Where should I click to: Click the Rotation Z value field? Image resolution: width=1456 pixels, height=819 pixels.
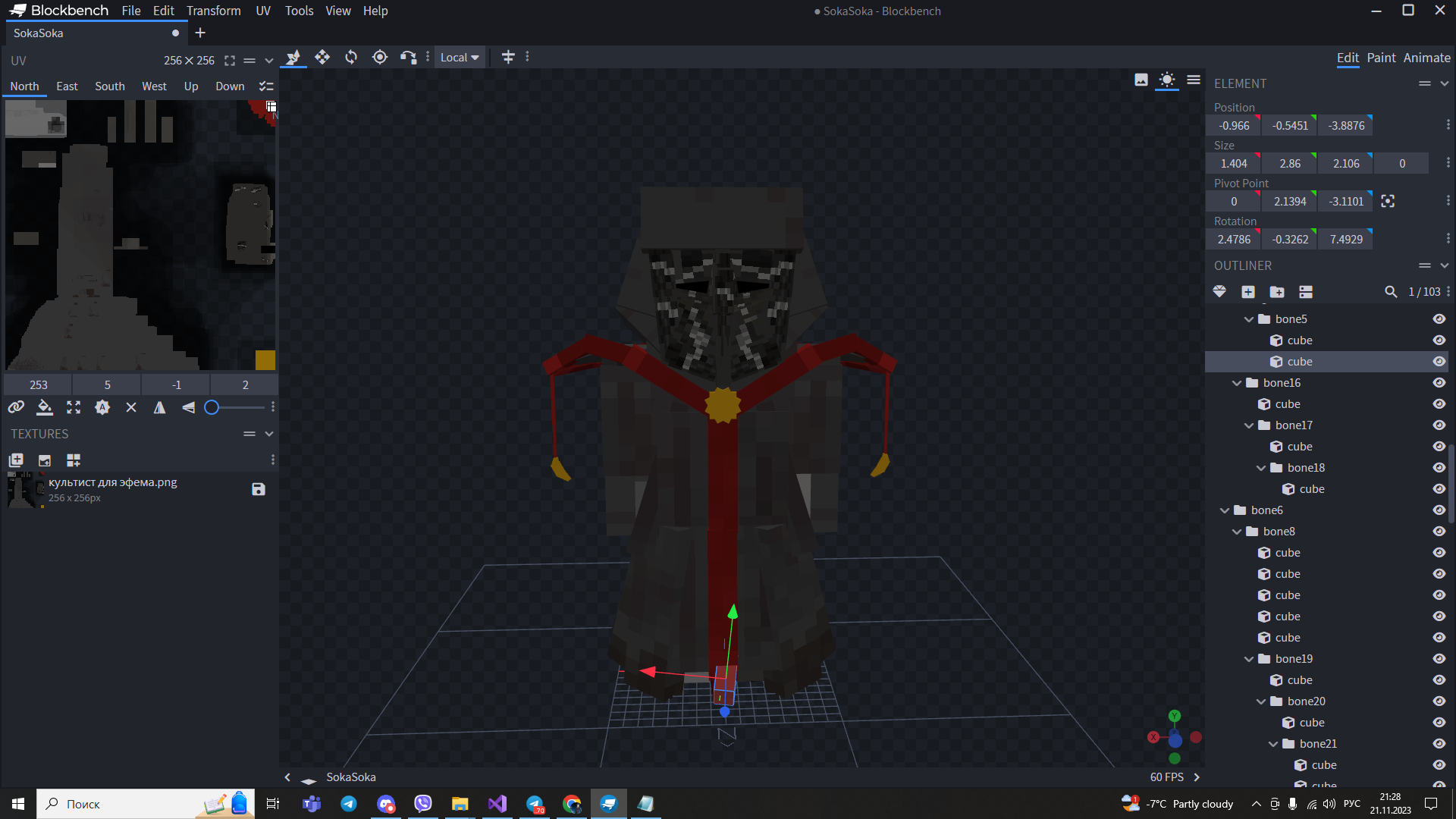point(1346,240)
